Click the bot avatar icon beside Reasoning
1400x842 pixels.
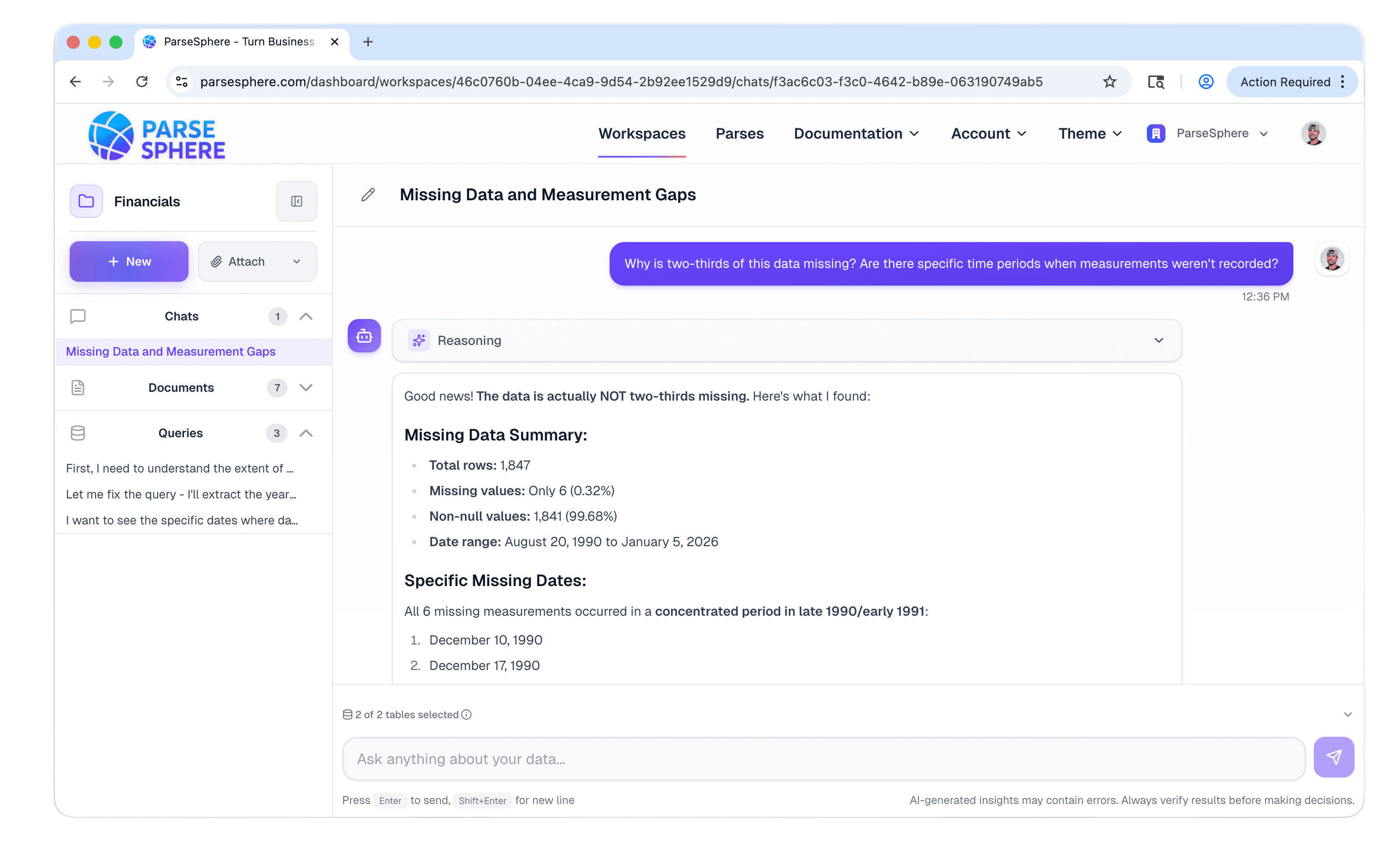(363, 336)
